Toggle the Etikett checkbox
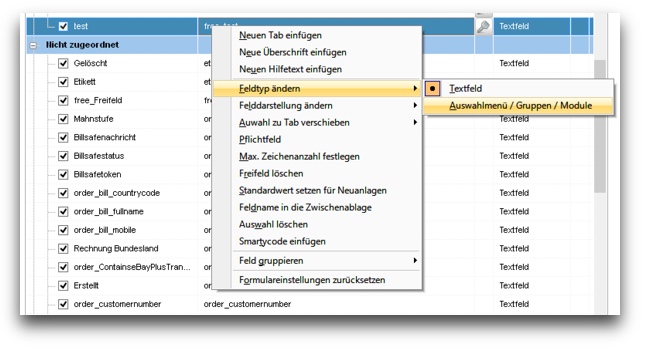The width and height of the screenshot is (653, 361). click(63, 82)
